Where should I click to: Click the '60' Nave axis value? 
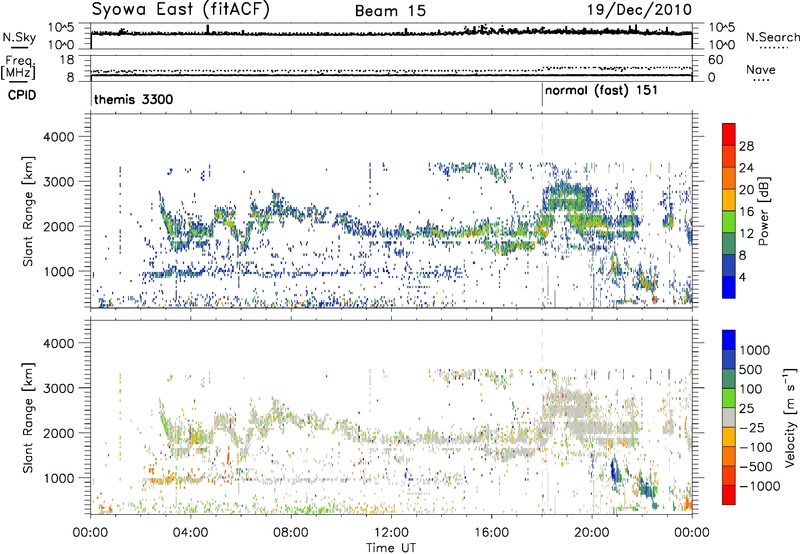point(715,60)
